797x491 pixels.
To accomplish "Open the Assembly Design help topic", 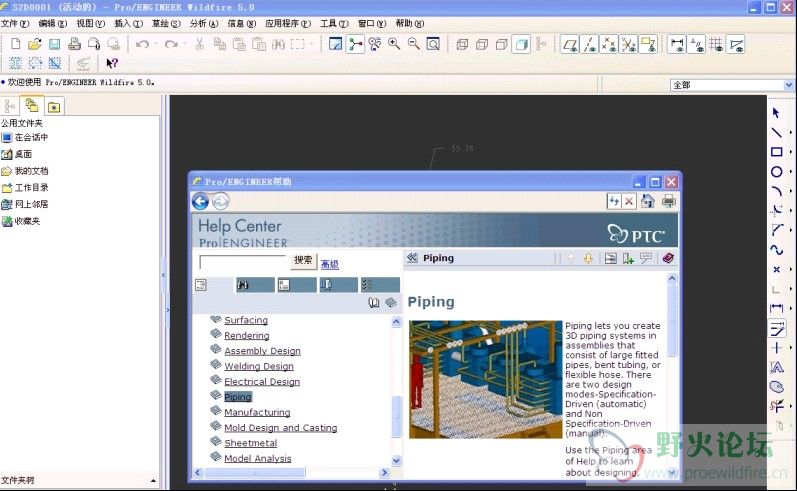I will click(x=262, y=351).
